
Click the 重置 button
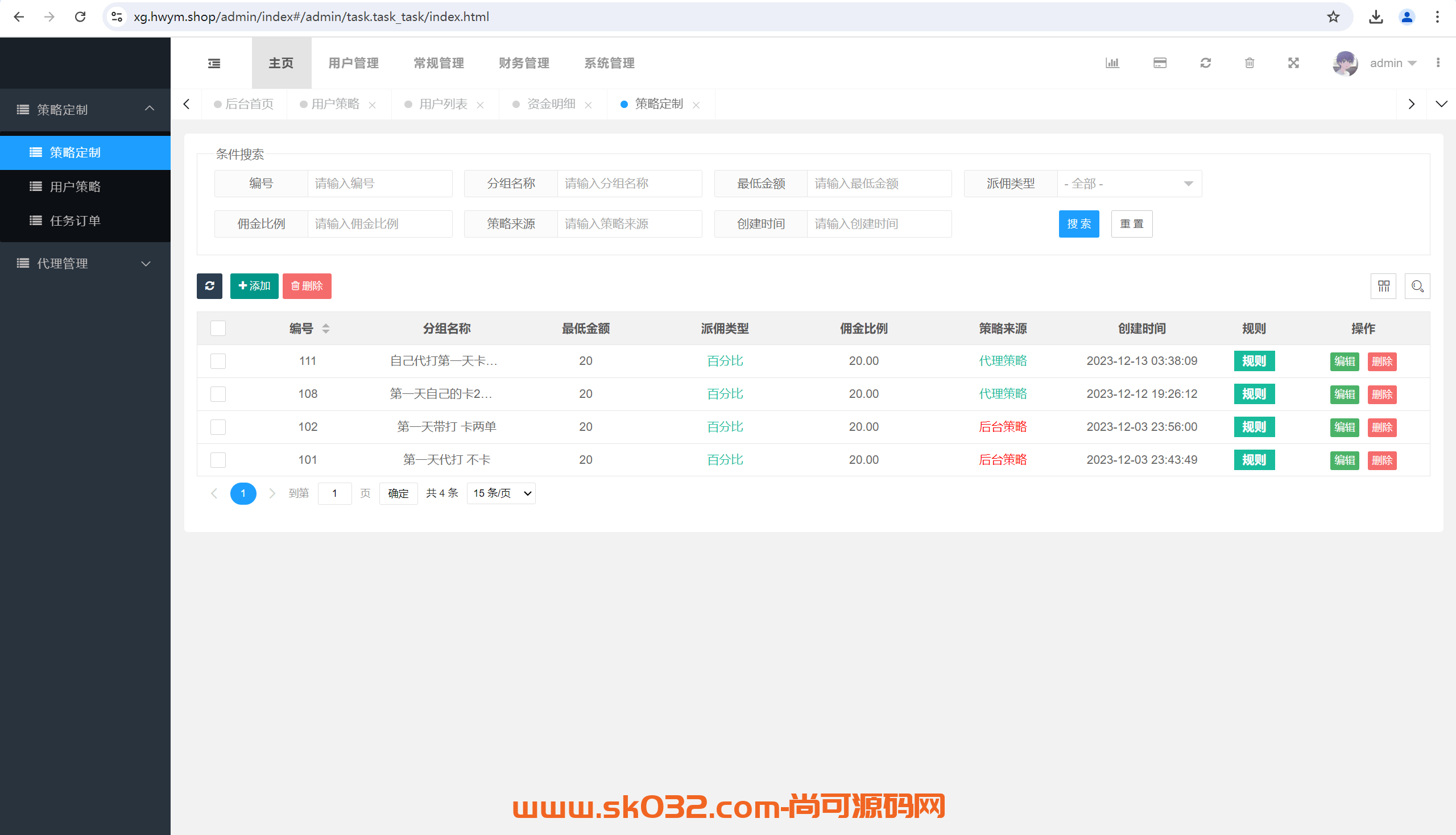tap(1131, 223)
